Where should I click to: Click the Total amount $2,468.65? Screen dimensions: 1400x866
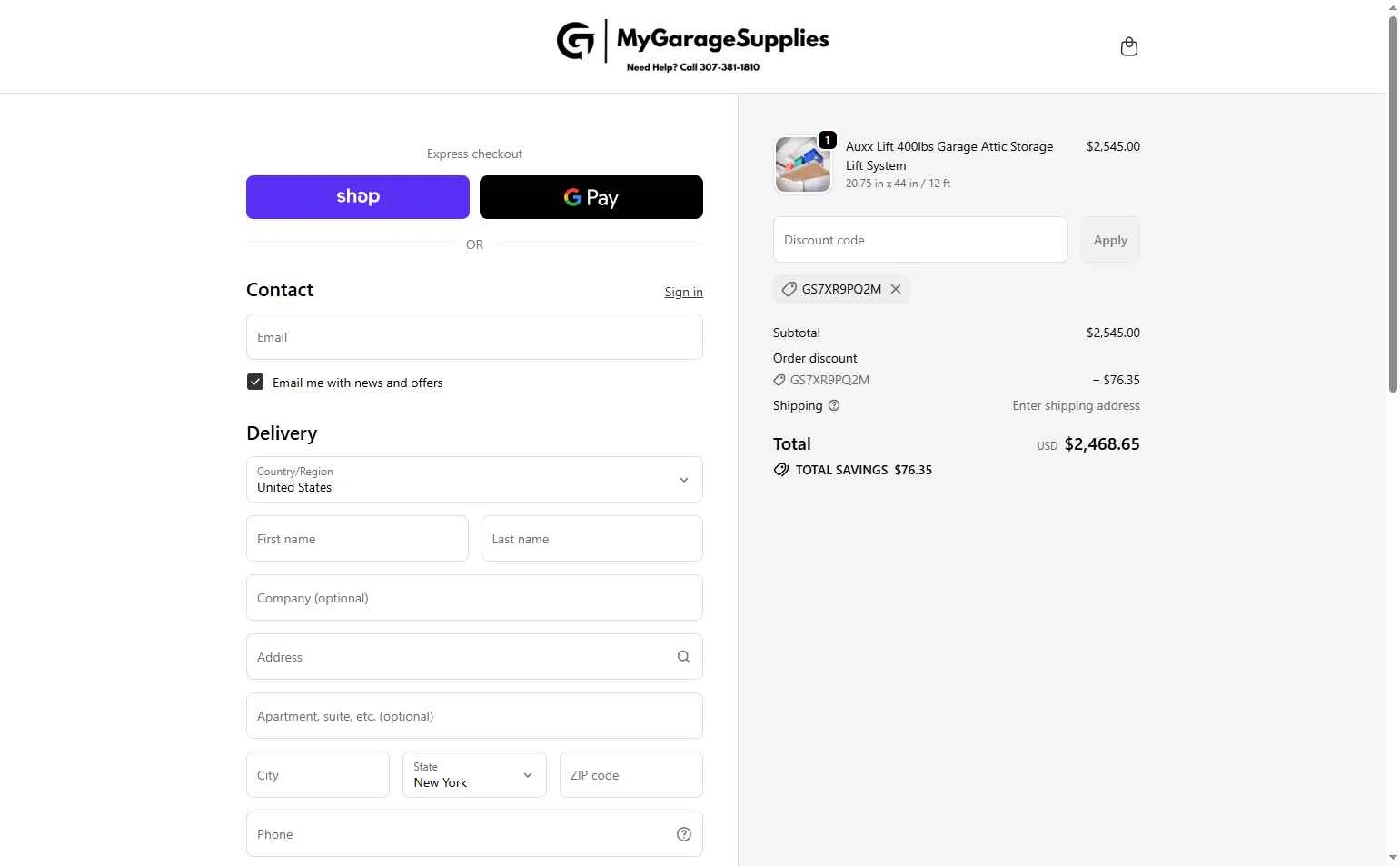coord(1102,444)
